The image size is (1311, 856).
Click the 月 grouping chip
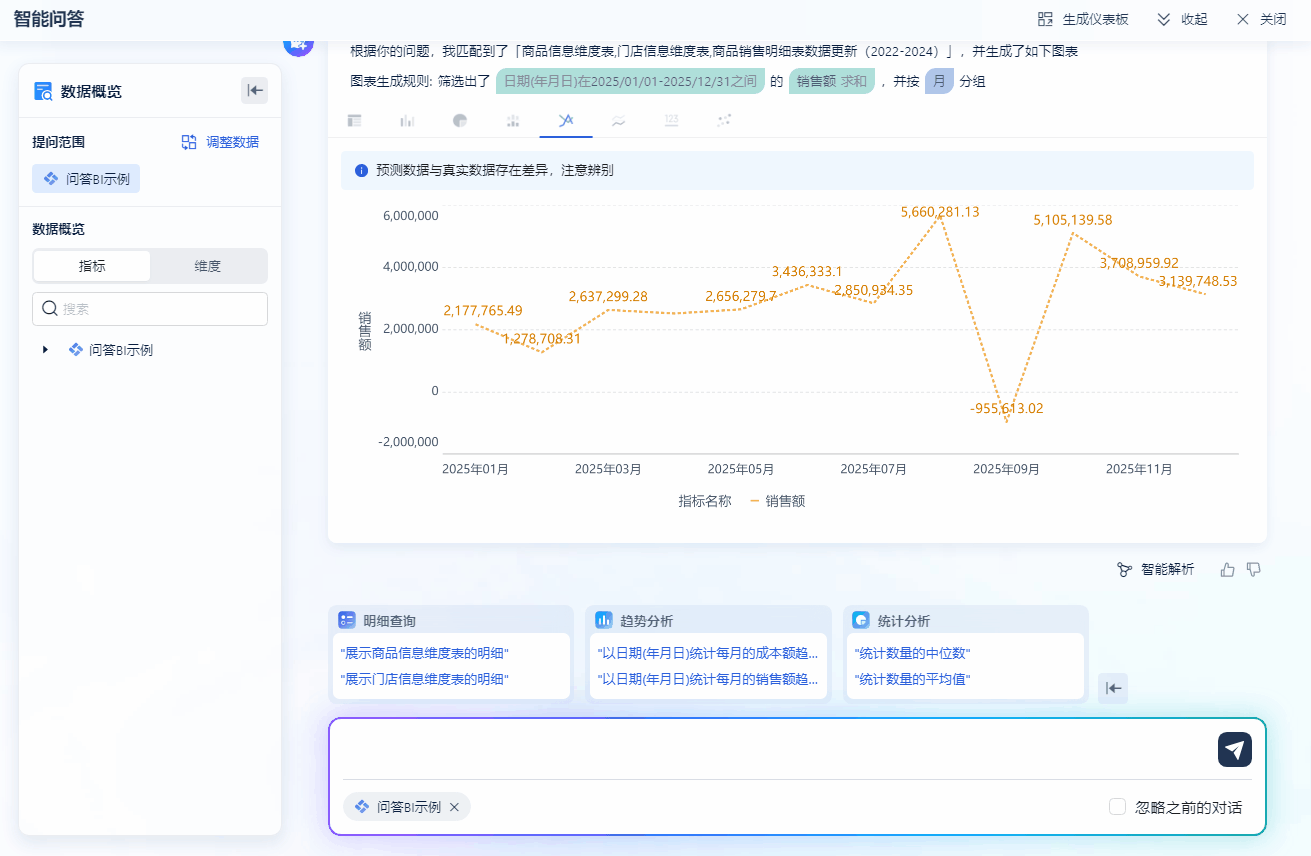coord(939,81)
